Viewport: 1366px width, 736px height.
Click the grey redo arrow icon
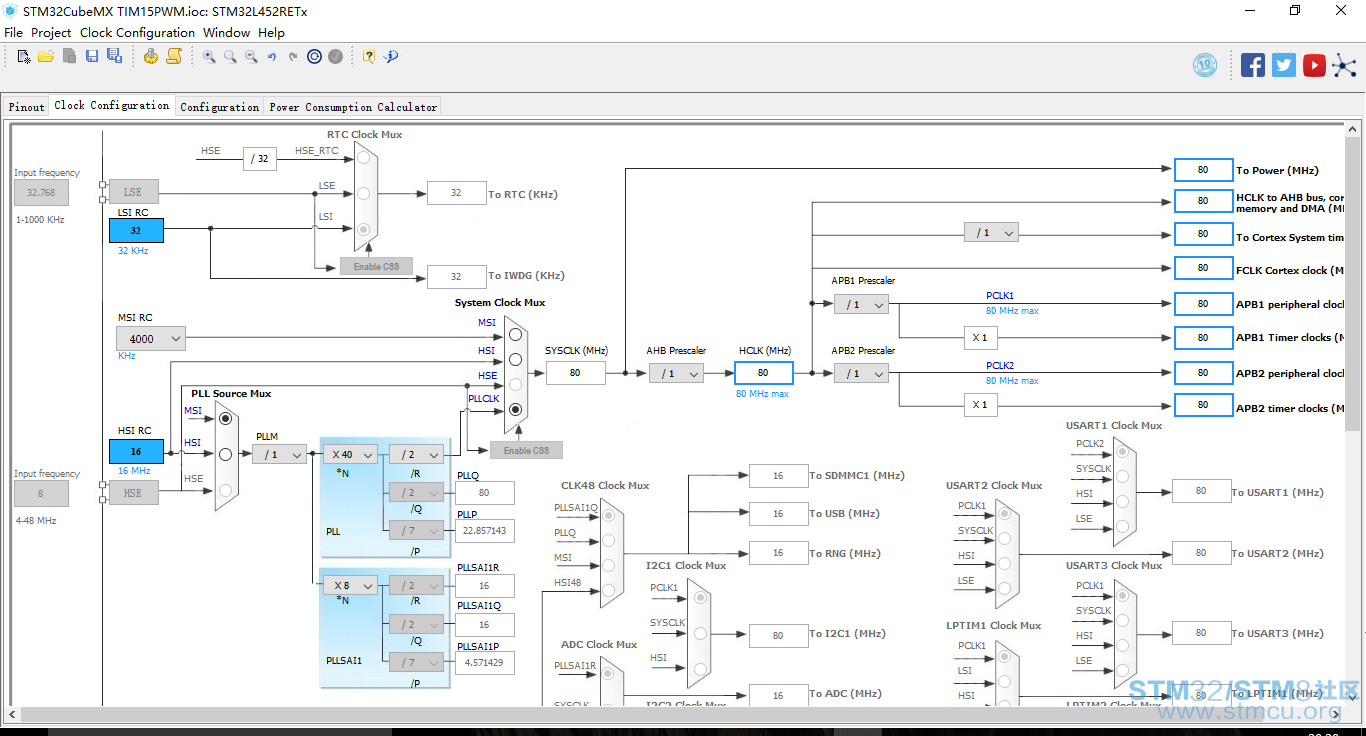pyautogui.click(x=293, y=57)
